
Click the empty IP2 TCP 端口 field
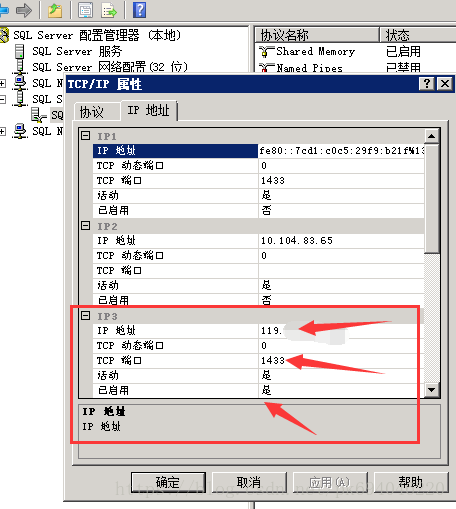tap(341, 271)
